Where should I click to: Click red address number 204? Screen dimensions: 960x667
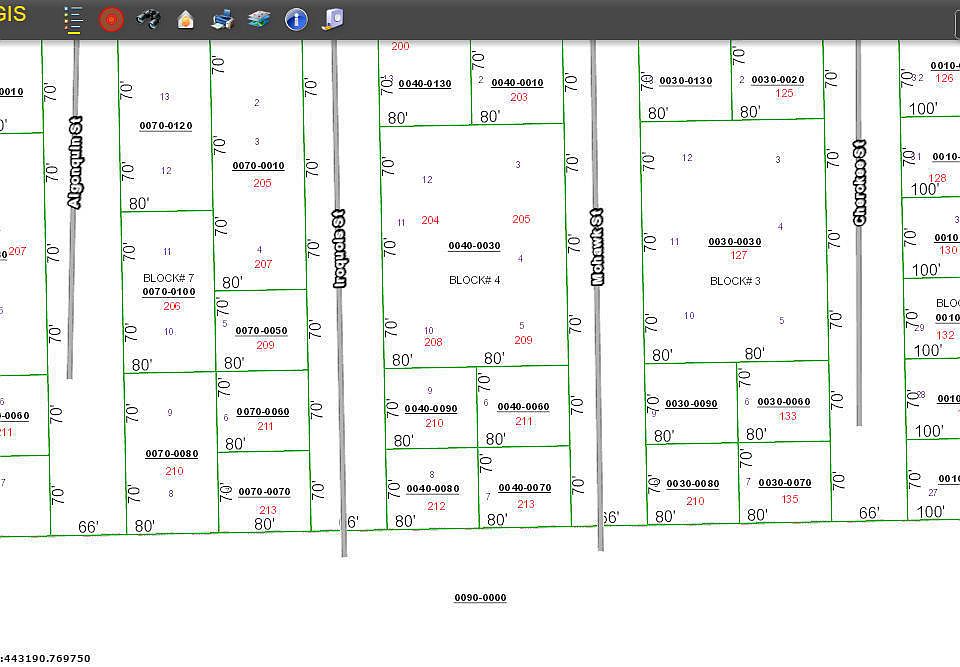[430, 220]
